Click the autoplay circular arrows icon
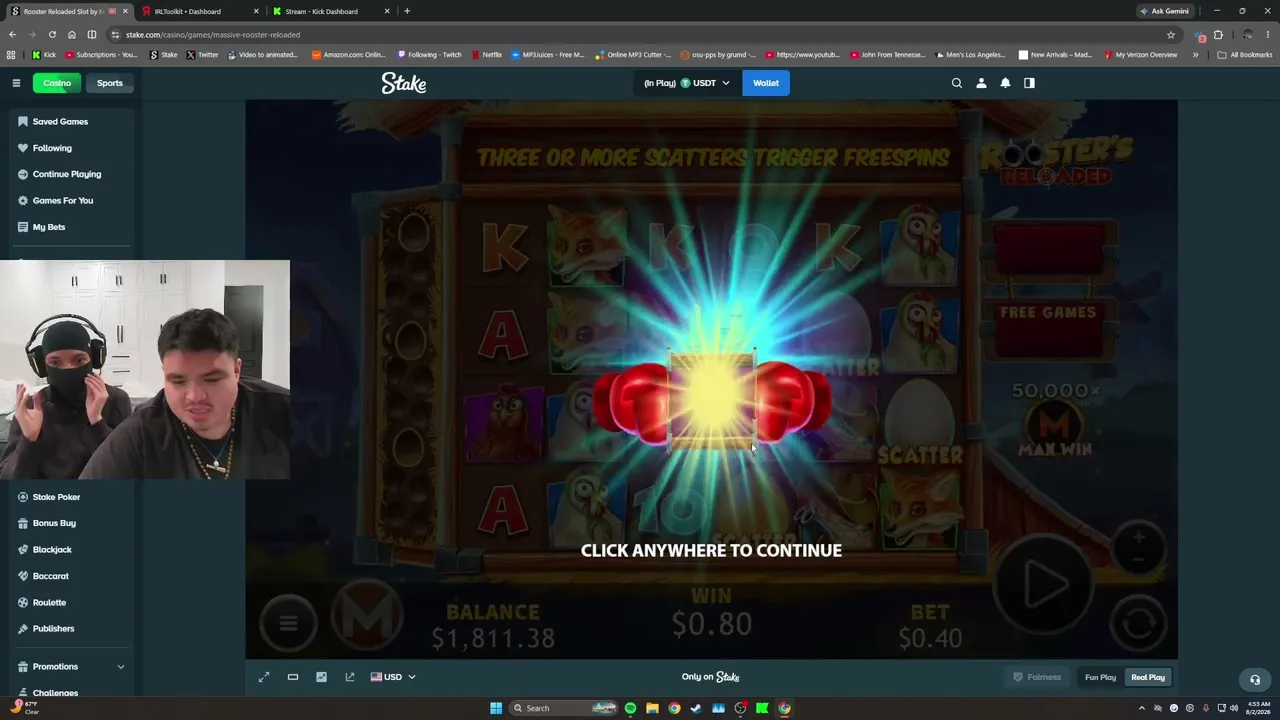The width and height of the screenshot is (1280, 720). coord(1138,625)
